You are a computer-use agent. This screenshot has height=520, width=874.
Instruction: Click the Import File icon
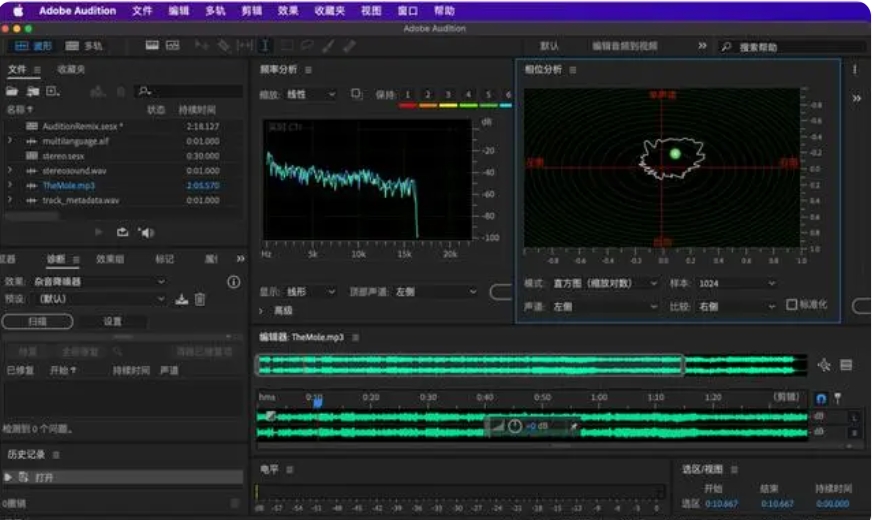33,91
